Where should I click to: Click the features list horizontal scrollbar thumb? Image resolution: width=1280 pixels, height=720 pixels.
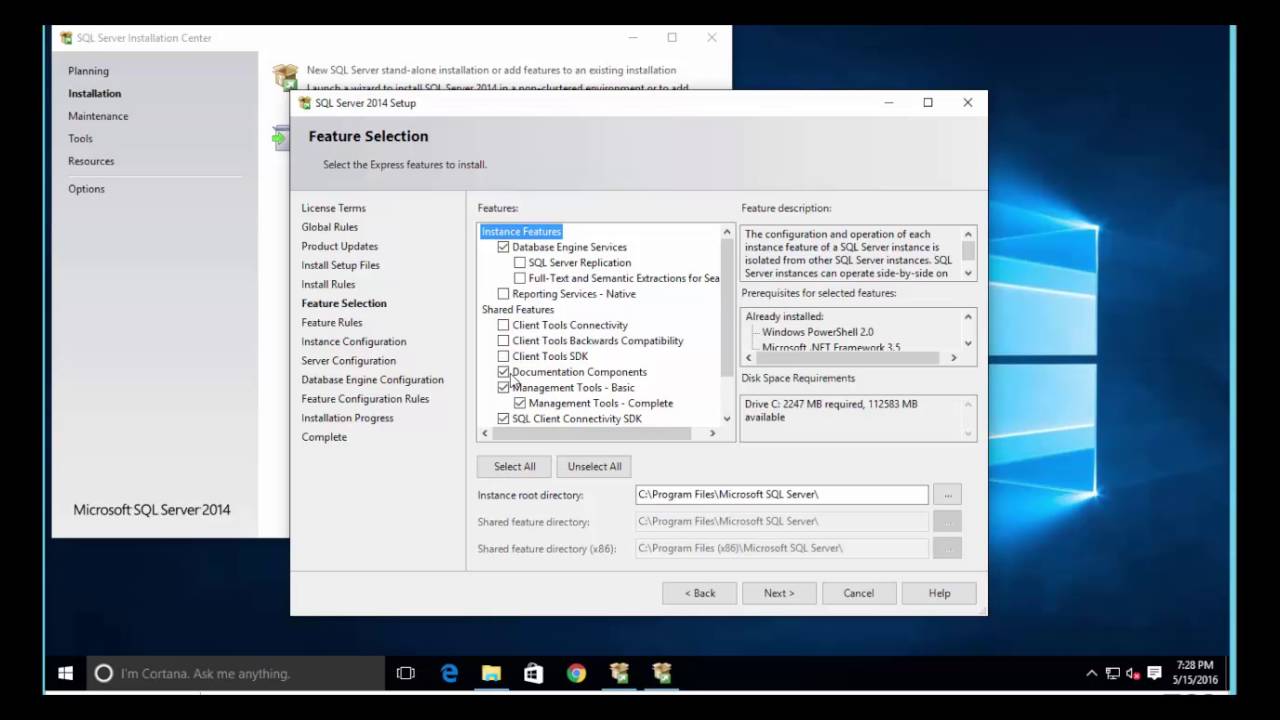tap(592, 433)
